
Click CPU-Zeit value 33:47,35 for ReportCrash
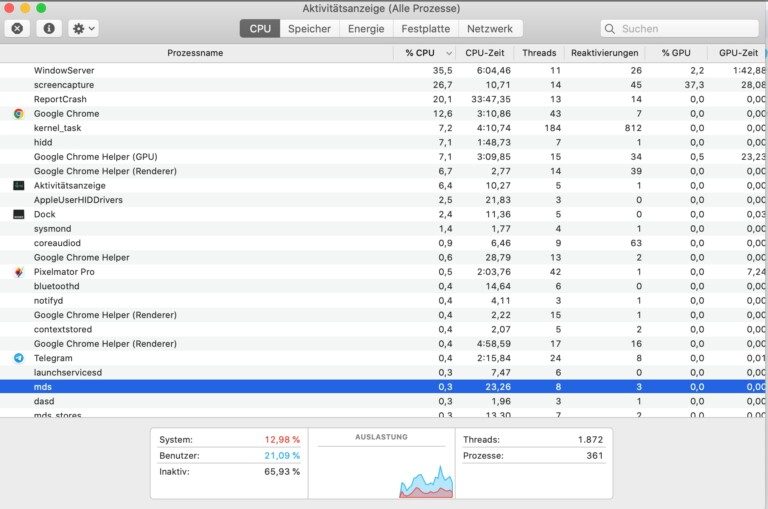(x=491, y=99)
